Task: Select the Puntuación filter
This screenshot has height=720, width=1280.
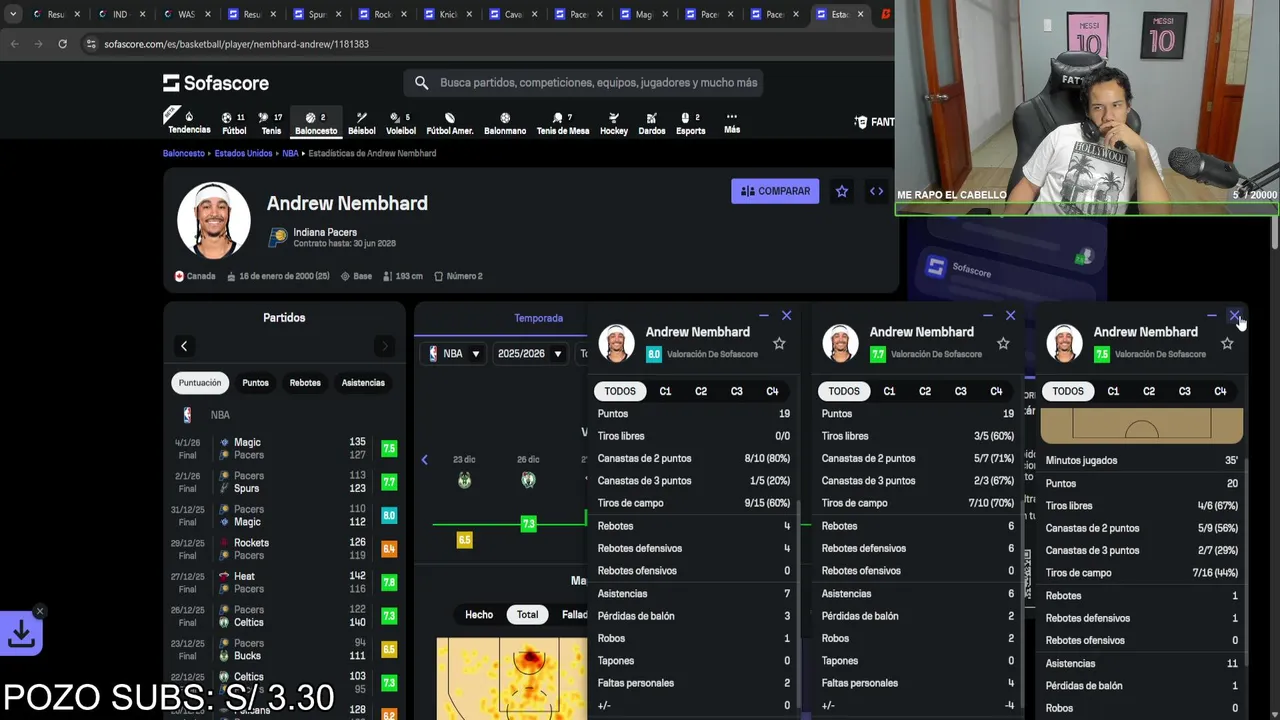Action: pos(200,383)
